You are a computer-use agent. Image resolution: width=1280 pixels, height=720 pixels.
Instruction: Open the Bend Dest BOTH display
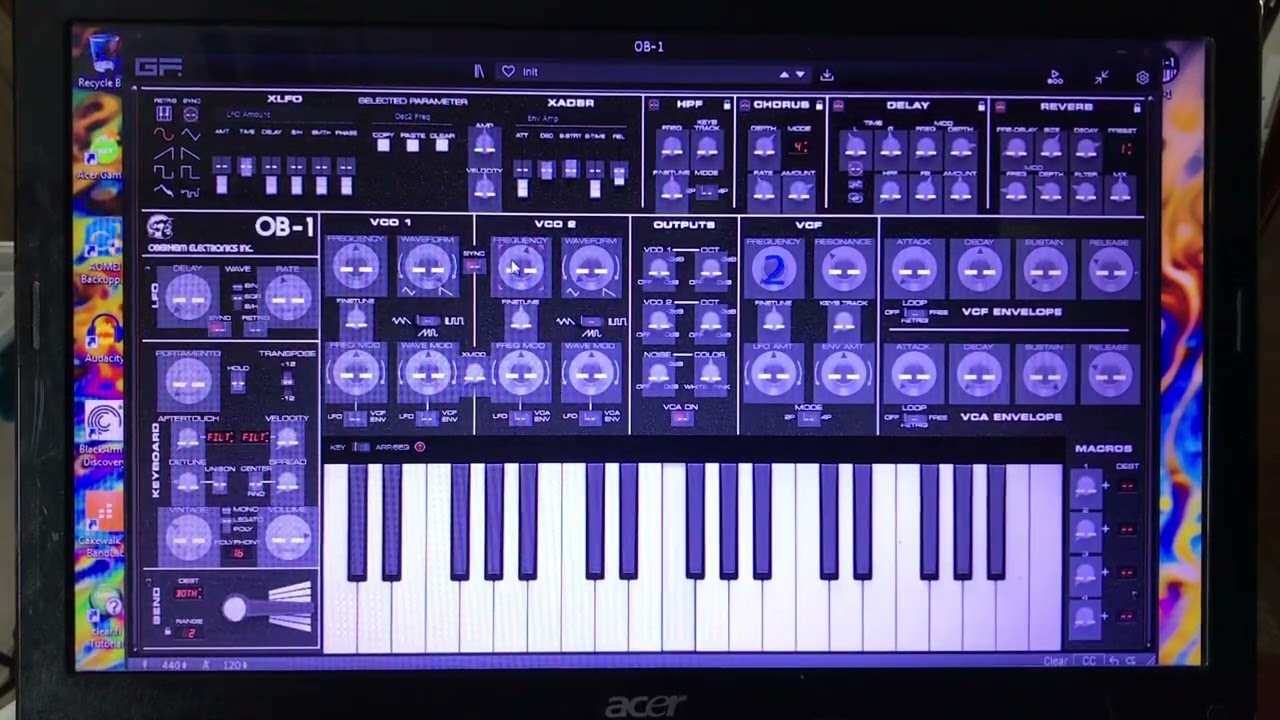189,593
